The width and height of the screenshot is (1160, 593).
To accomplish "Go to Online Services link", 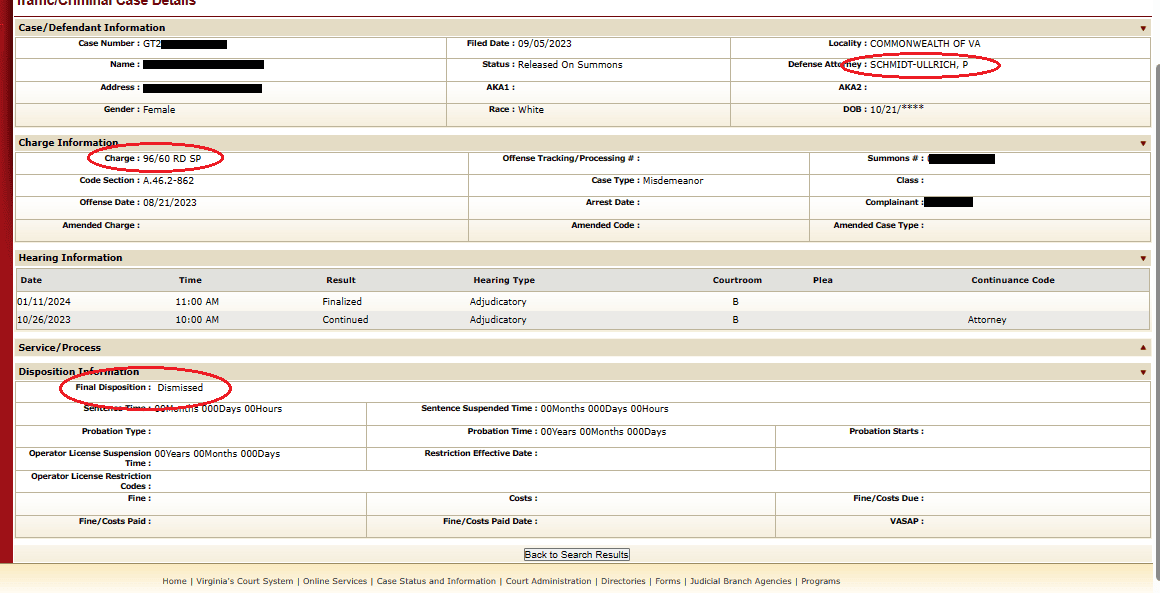I will tap(335, 581).
